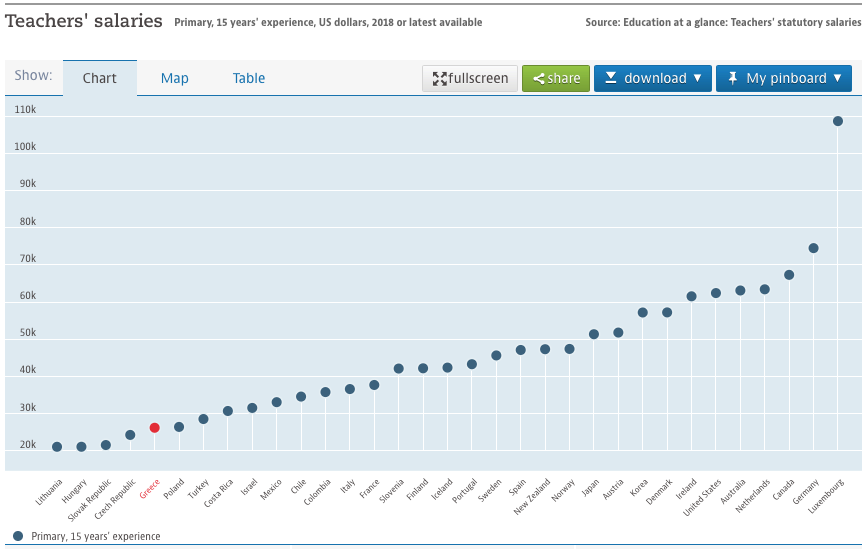Toggle the Primary, 15 years' experience legend dot
The width and height of the screenshot is (867, 549).
click(x=18, y=536)
